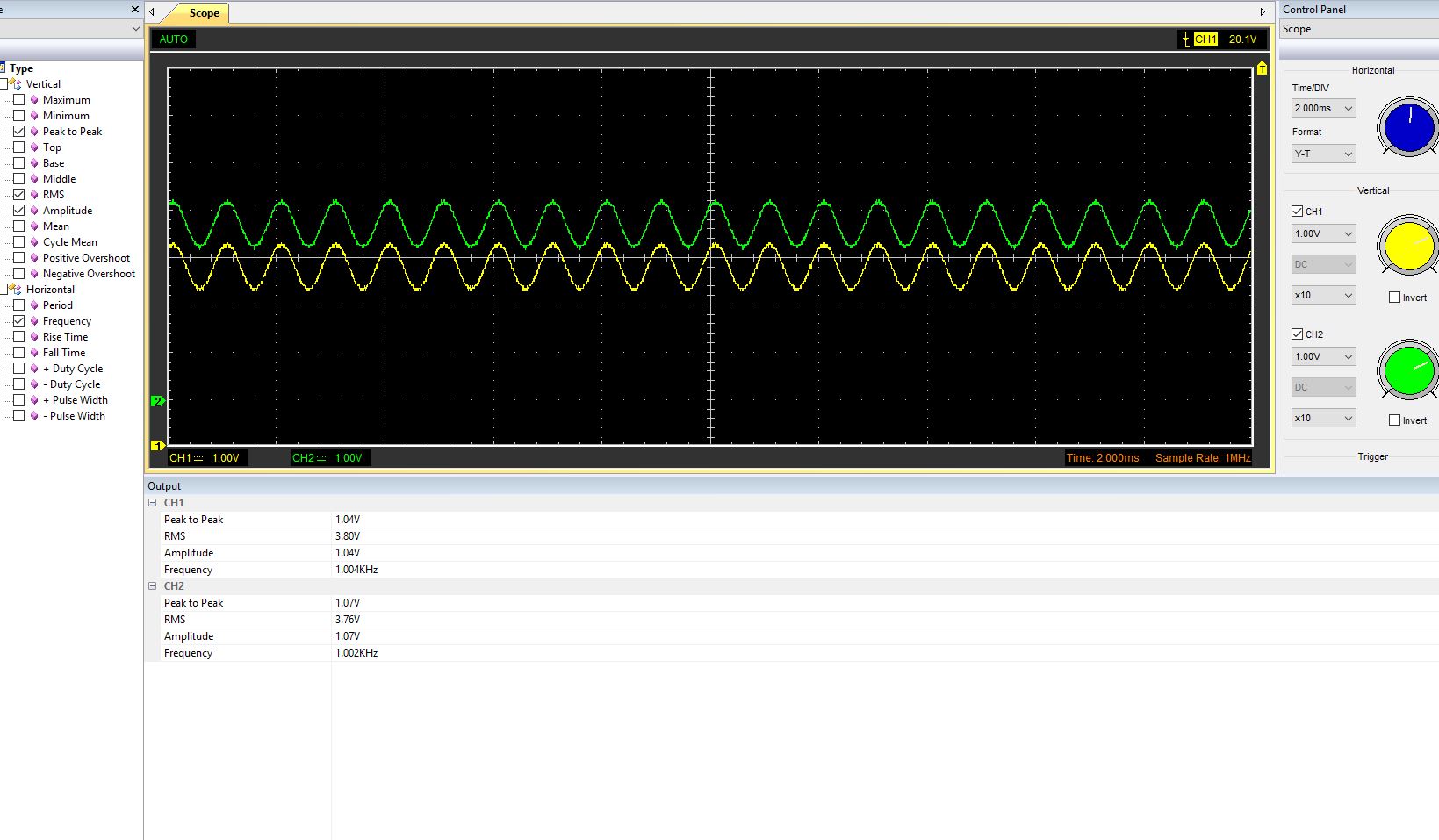The height and width of the screenshot is (840, 1439).
Task: Close the left measurement panel
Action: (134, 10)
